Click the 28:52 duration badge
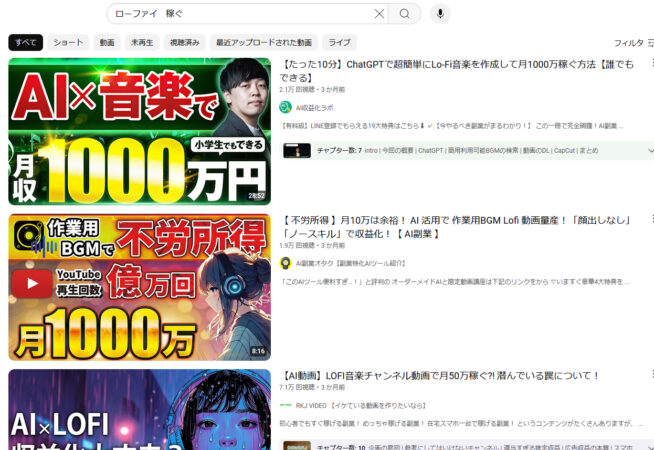Image resolution: width=654 pixels, height=450 pixels. point(257,196)
